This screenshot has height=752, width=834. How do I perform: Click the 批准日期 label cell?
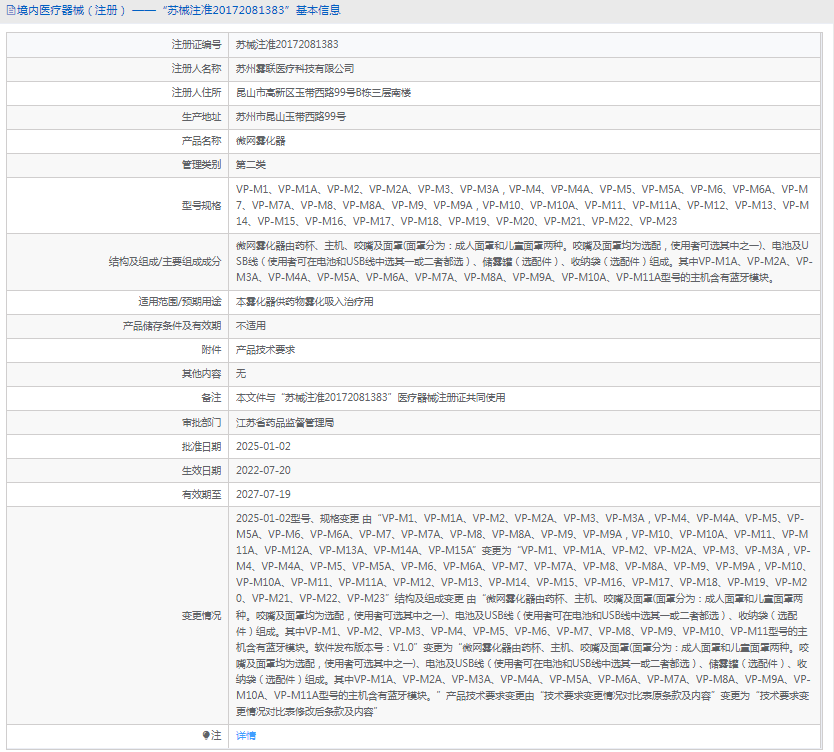[118, 446]
